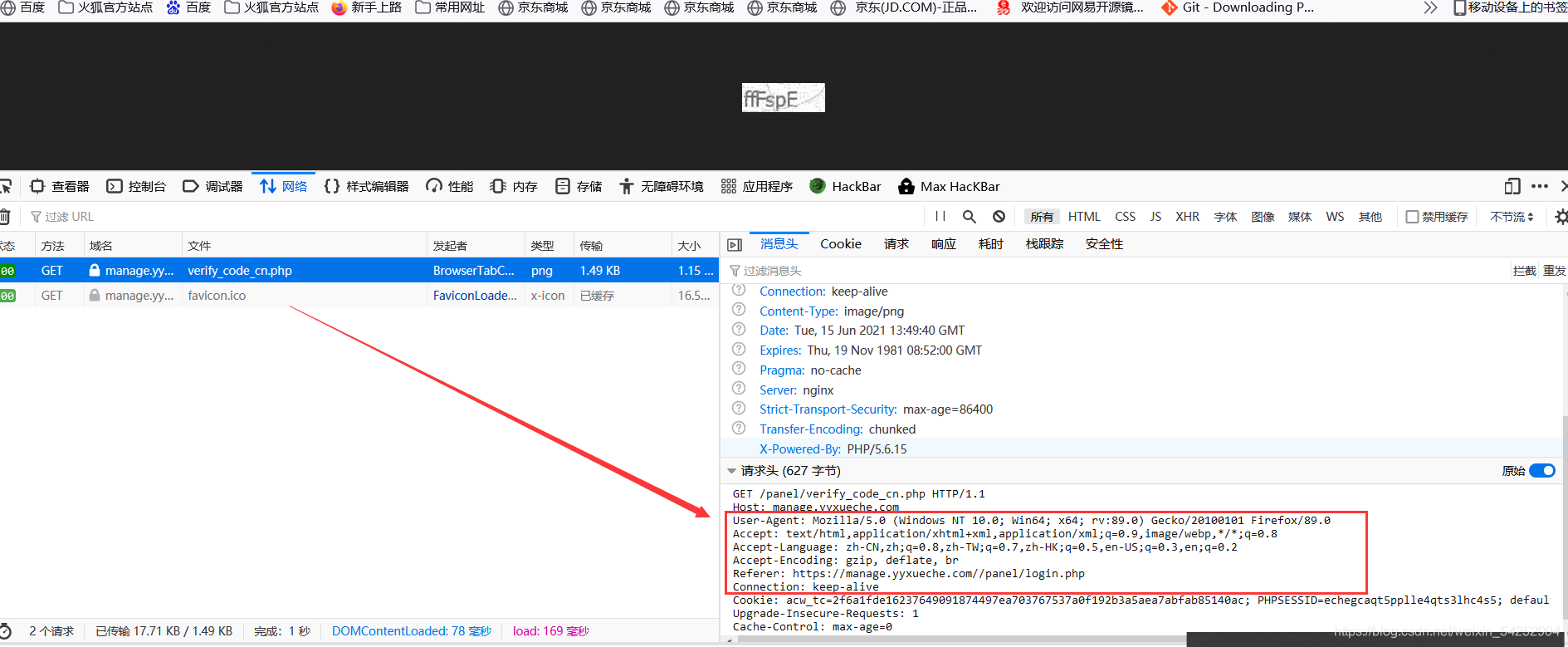Image resolution: width=1568 pixels, height=647 pixels.
Task: Filter requests by JS
Action: [1155, 216]
